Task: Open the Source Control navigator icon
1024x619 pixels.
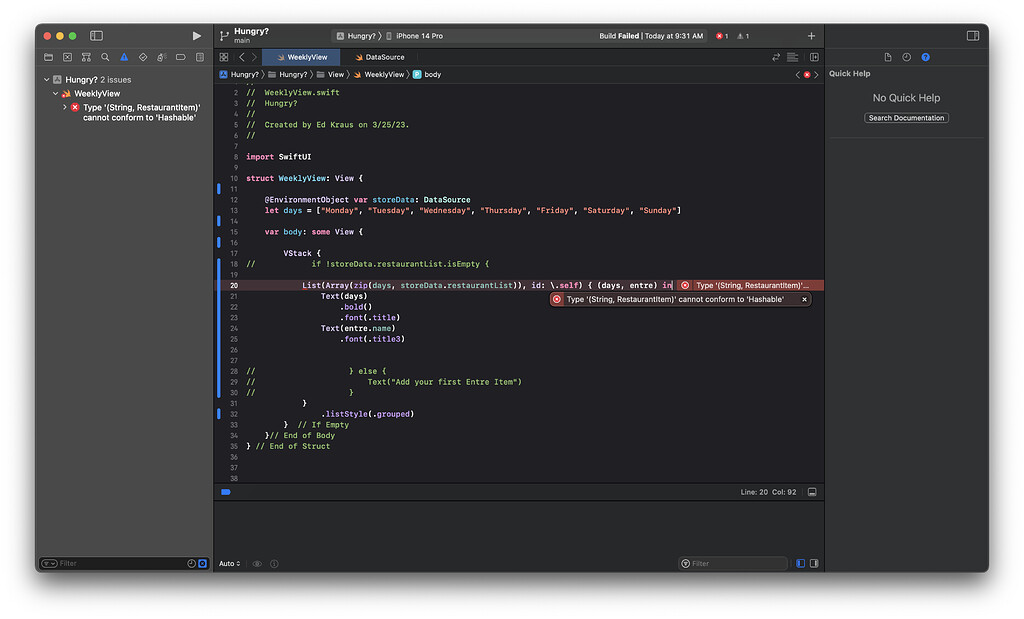Action: coord(67,57)
